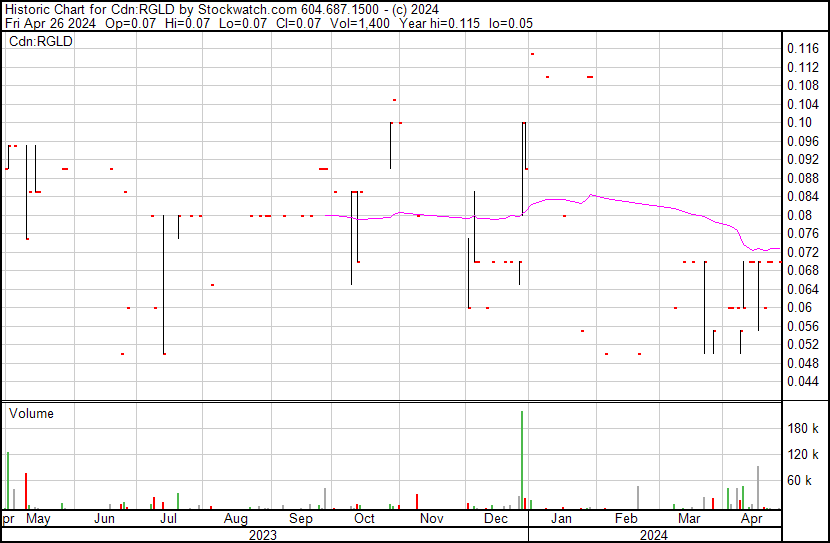
Task: Click the 0.072 price axis label
Action: [x=803, y=252]
